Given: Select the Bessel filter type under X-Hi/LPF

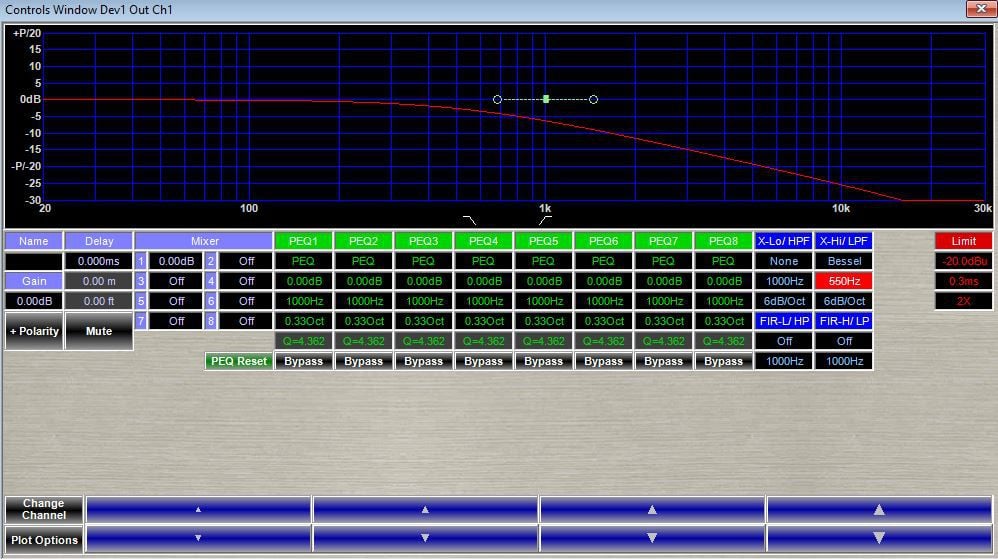Looking at the screenshot, I should coord(844,261).
